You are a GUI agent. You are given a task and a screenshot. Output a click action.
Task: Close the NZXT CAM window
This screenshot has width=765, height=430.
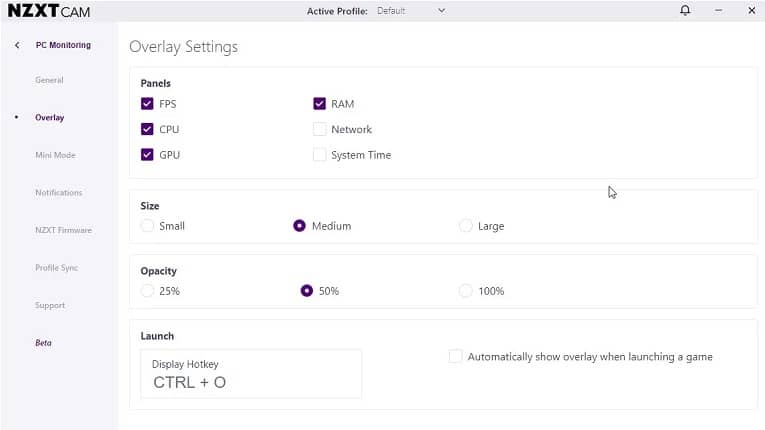click(752, 10)
